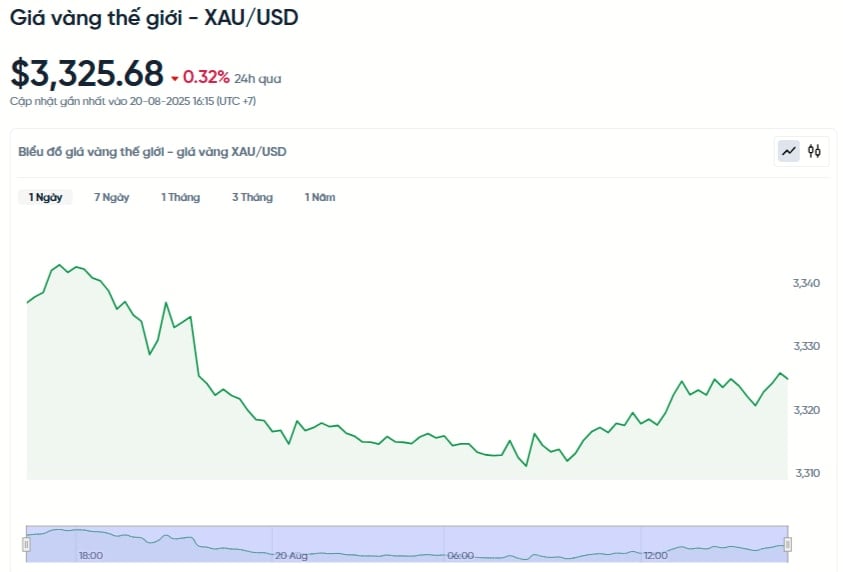Click the 06:00 marker in the navigator

[x=461, y=555]
